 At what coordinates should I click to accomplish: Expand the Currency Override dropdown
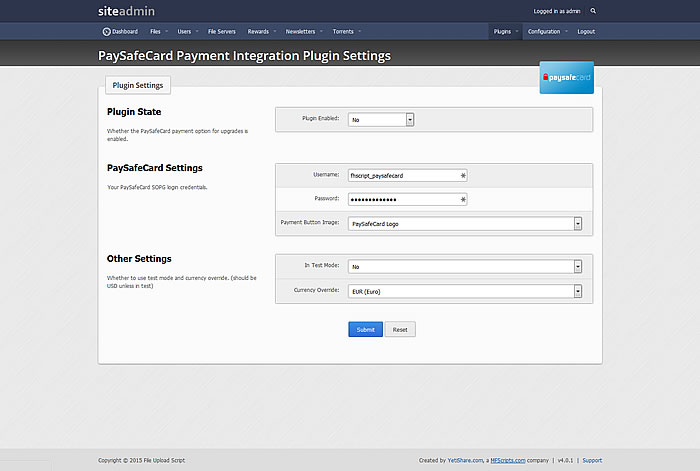(x=465, y=292)
